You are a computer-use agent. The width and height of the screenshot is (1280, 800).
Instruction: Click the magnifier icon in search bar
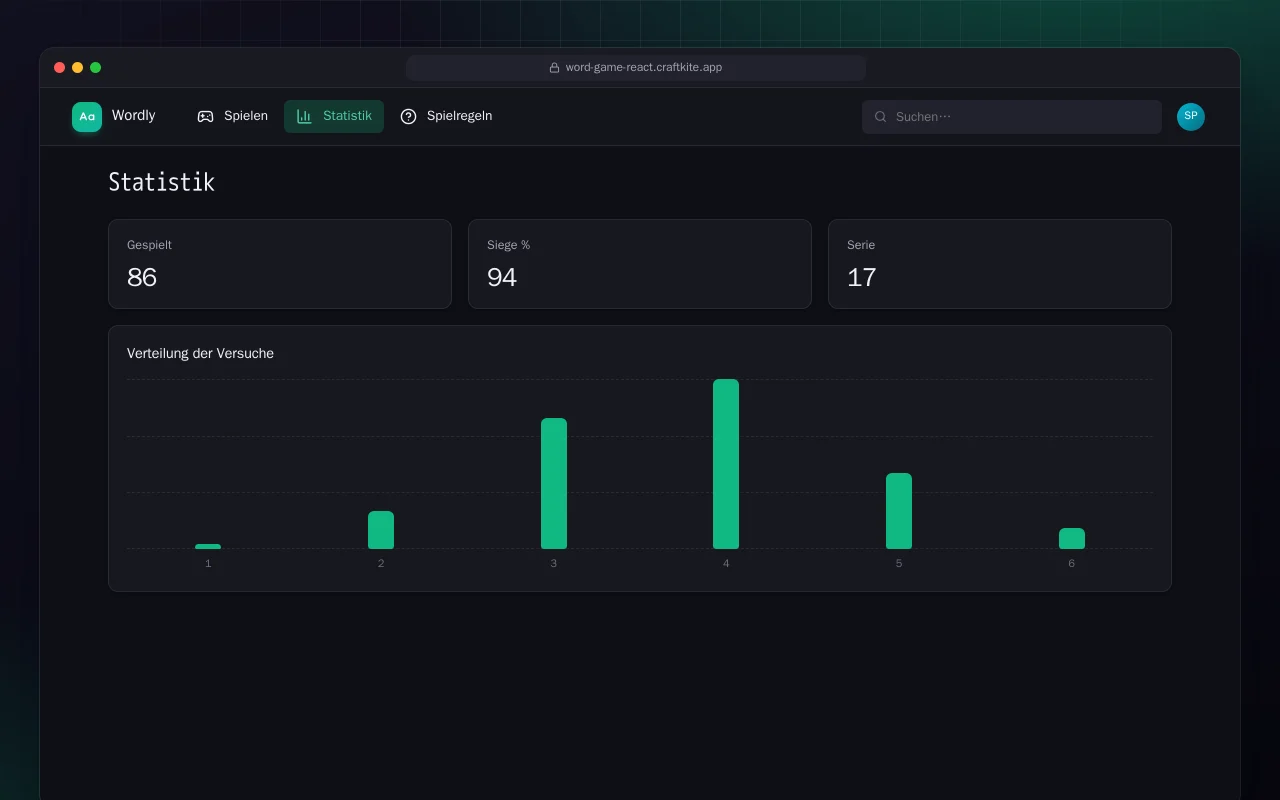pos(881,117)
